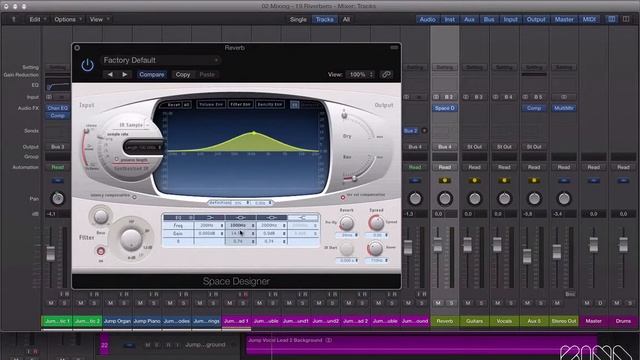Open the View 100% size dropdown
640x360 pixels.
[x=360, y=74]
